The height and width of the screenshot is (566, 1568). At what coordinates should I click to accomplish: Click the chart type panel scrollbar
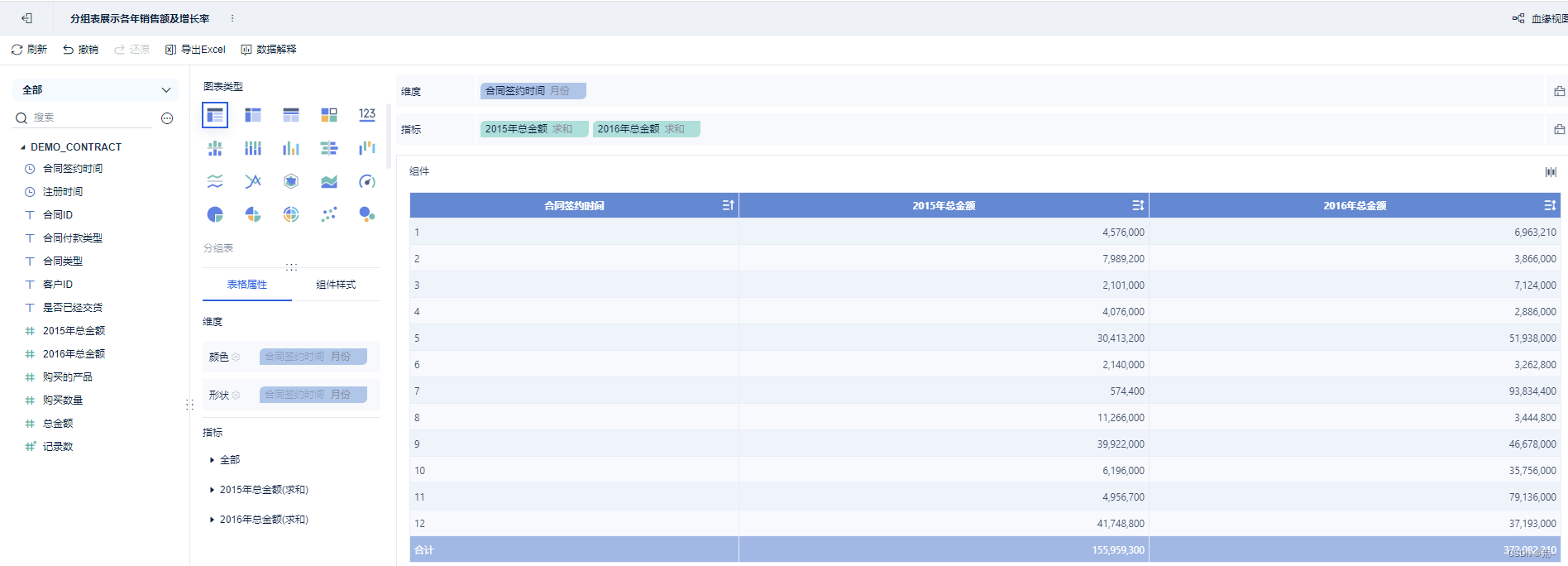[x=388, y=136]
